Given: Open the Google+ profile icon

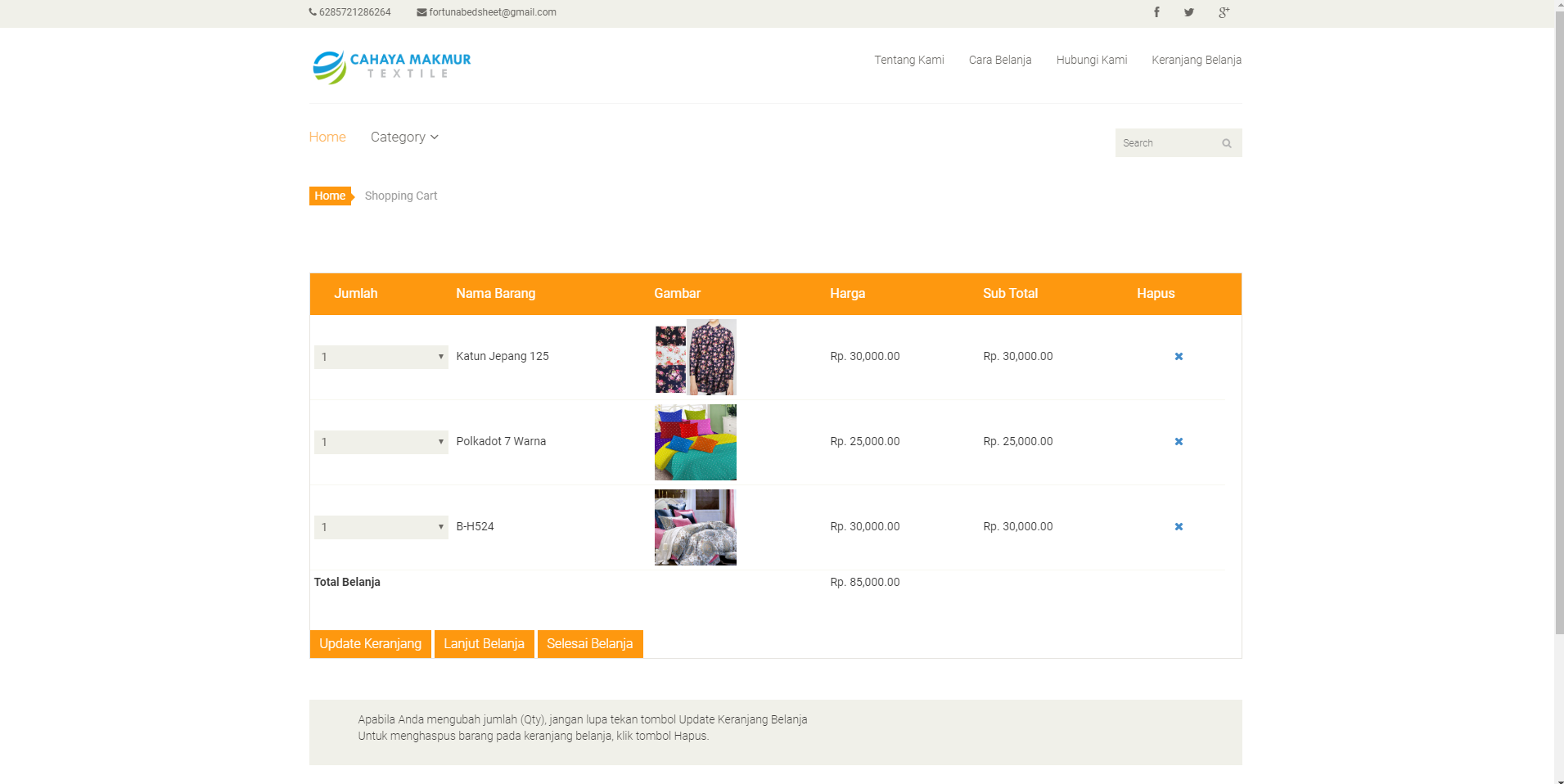Looking at the screenshot, I should [x=1224, y=12].
